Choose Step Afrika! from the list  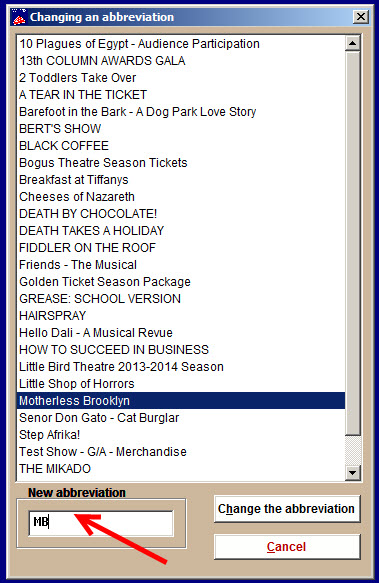tap(181, 435)
